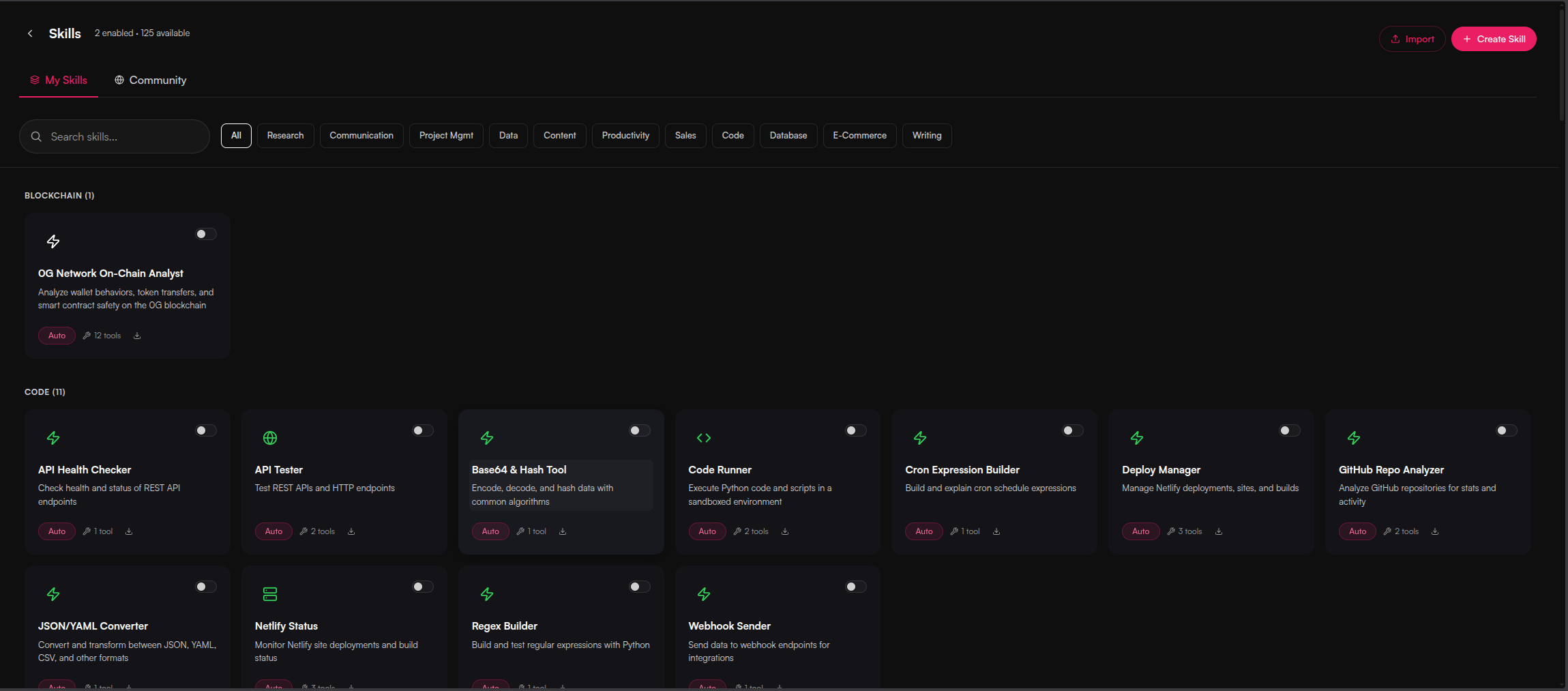The height and width of the screenshot is (691, 1568).
Task: Filter skills by E-Commerce
Action: (859, 136)
